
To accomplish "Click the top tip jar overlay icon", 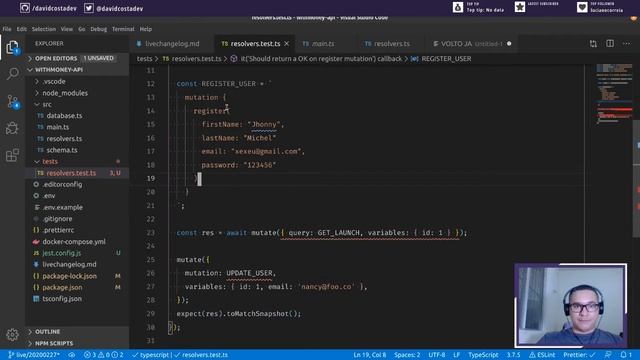I will point(458,7).
